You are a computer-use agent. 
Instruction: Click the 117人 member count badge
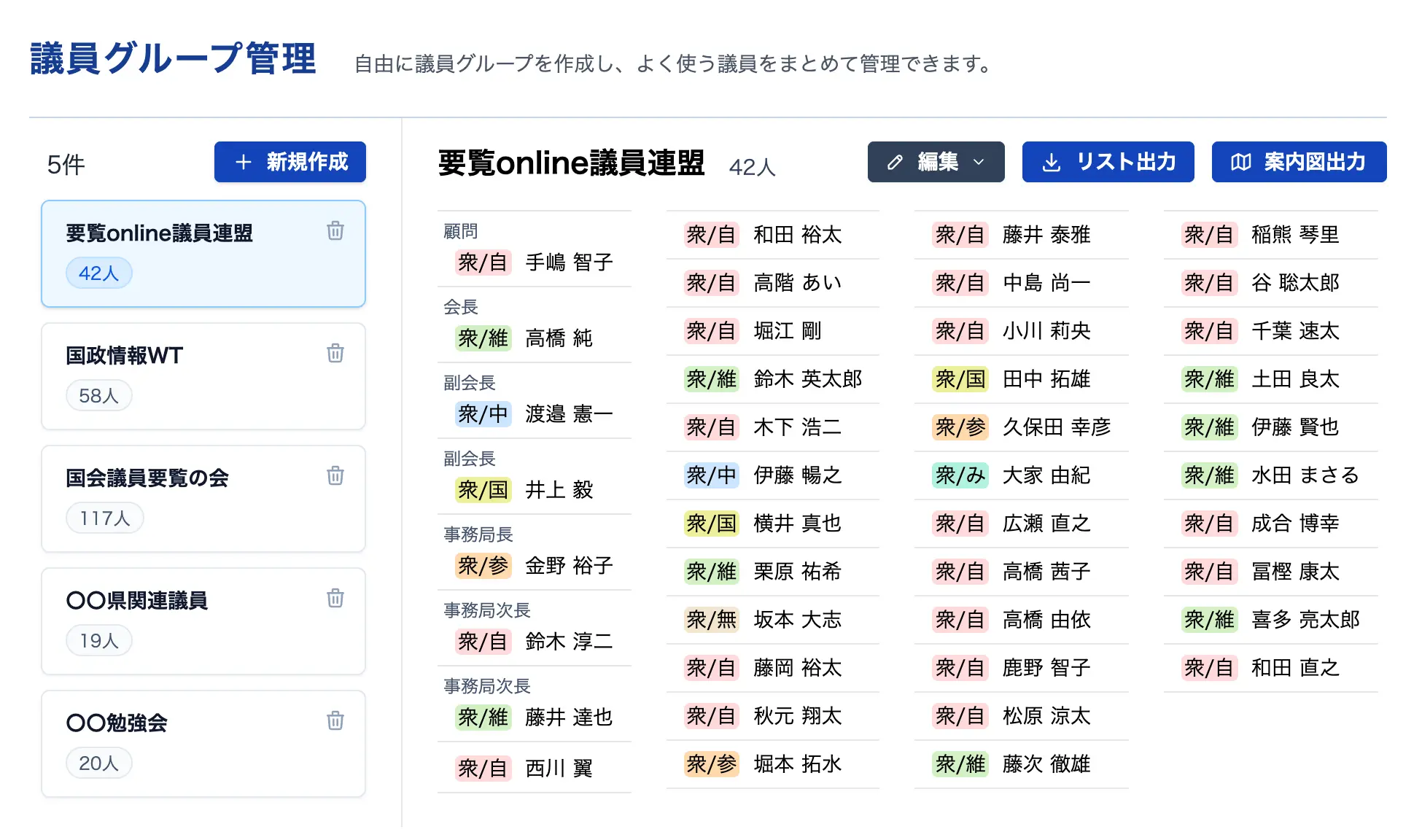click(104, 518)
